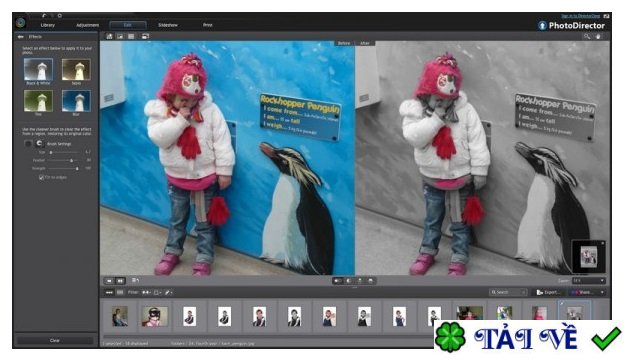629x360 pixels.
Task: Apply the Blue effect thumbnail
Action: [x=76, y=101]
